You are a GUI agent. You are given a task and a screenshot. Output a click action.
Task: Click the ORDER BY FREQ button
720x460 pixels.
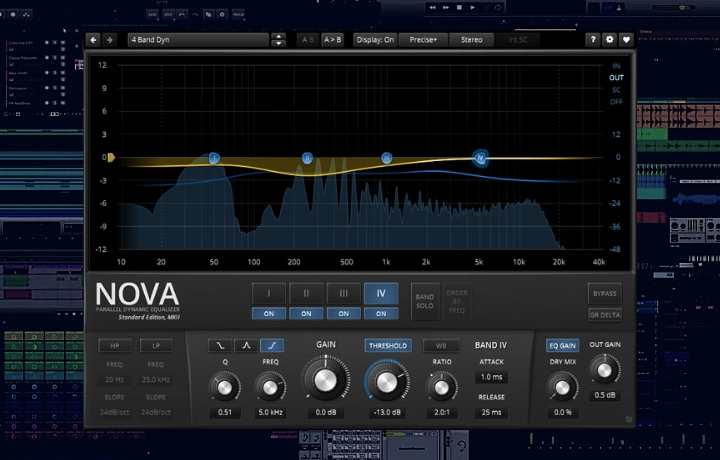(457, 301)
